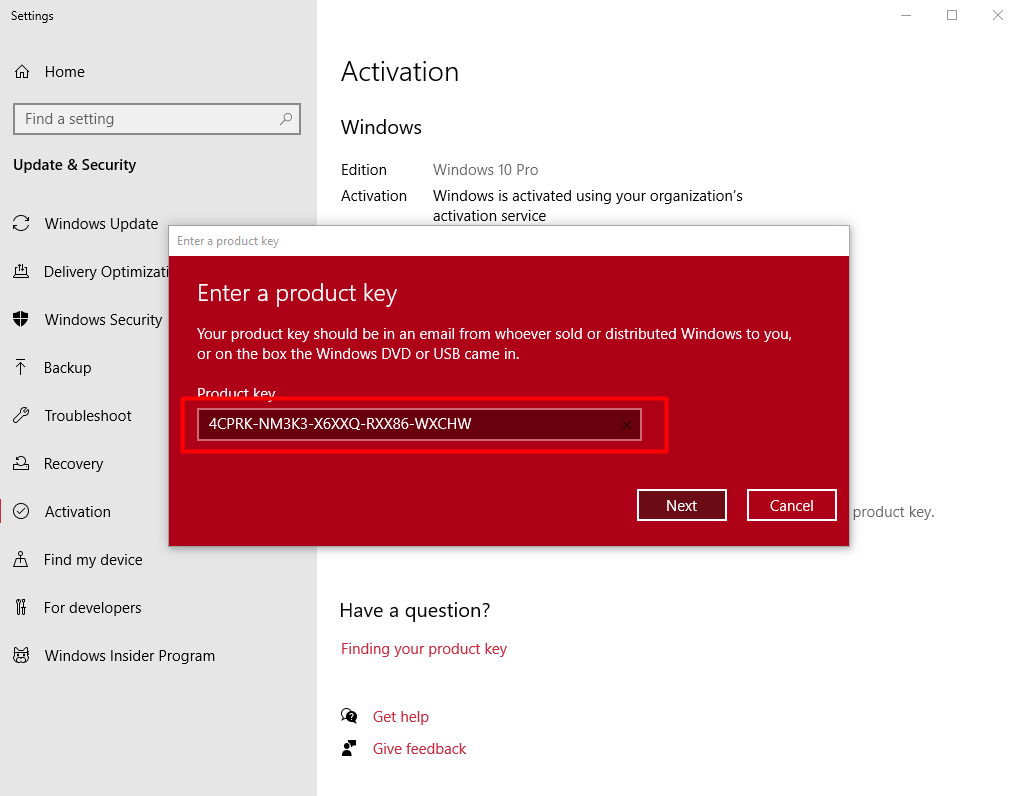Click the activation status text

click(x=588, y=206)
